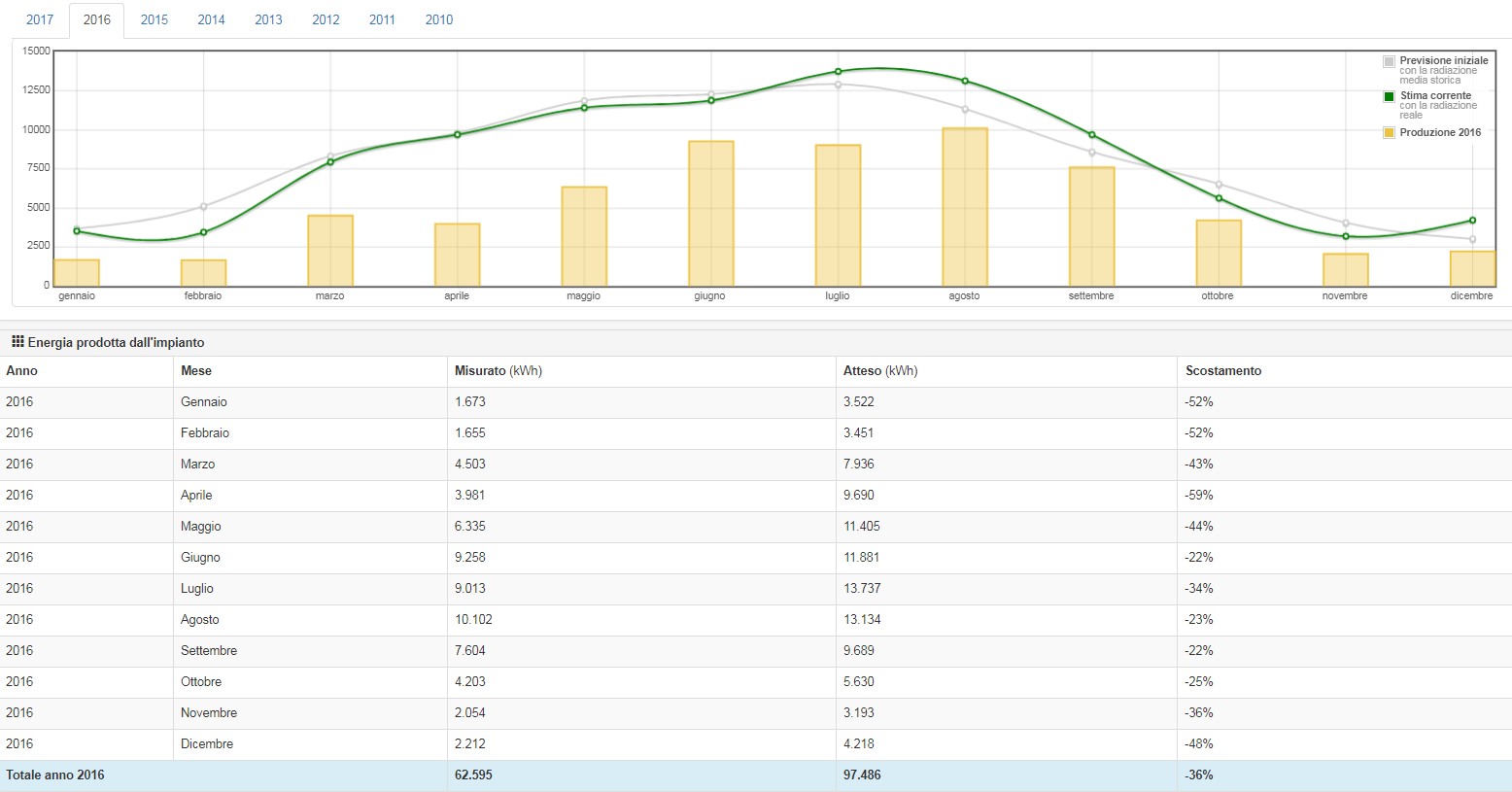Click the agosto production bar in chart
Viewport: 1512px width, 792px height.
[x=965, y=207]
